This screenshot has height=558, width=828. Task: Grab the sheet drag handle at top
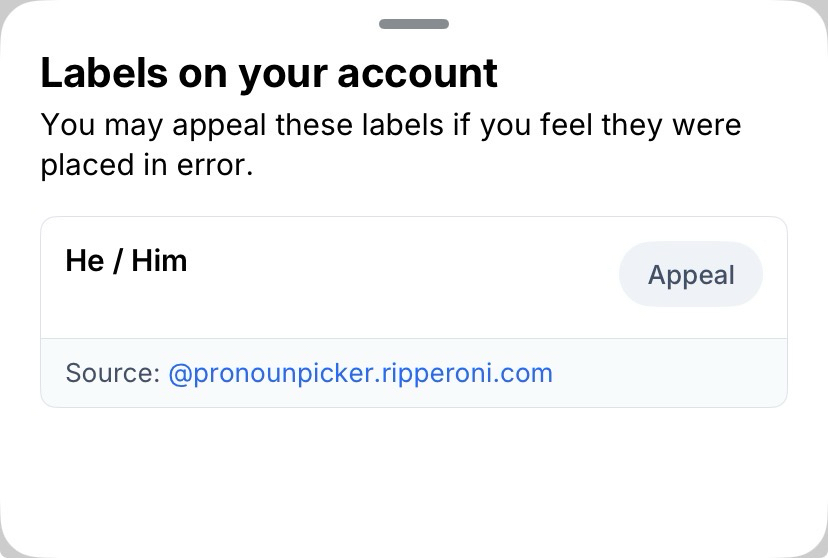(414, 23)
